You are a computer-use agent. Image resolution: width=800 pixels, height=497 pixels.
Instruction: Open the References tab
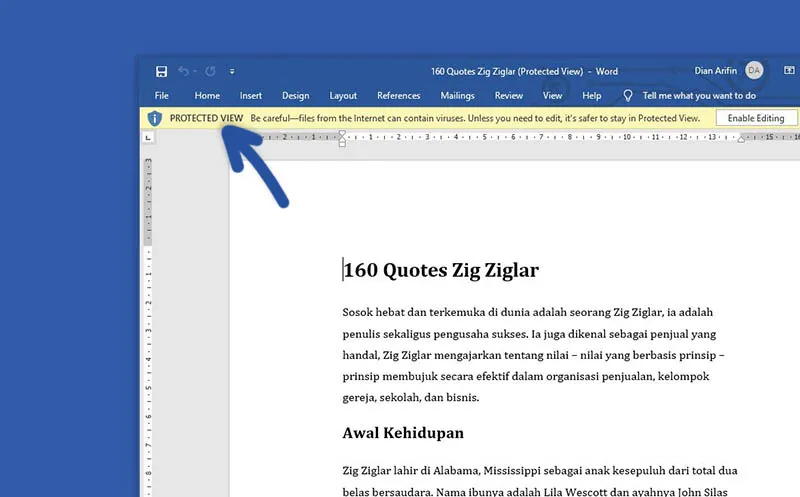coord(398,96)
